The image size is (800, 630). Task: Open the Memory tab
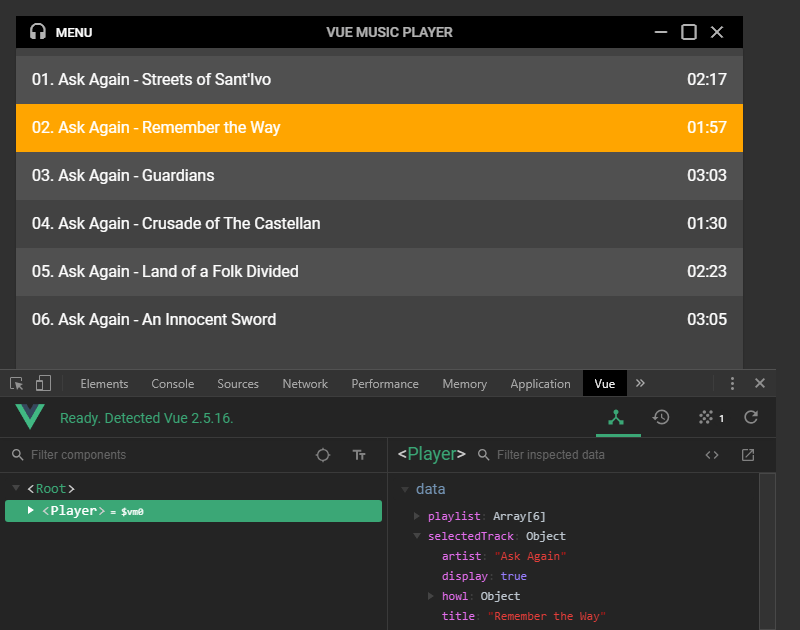tap(464, 384)
